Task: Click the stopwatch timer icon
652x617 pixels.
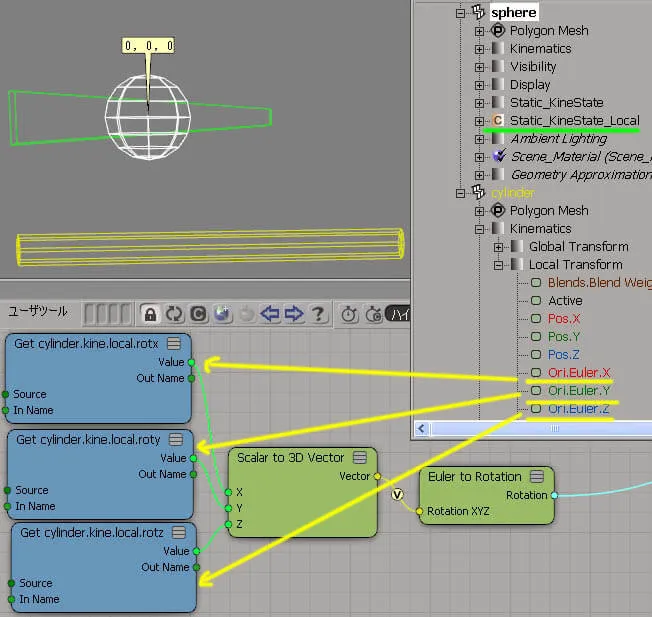Action: pyautogui.click(x=349, y=314)
